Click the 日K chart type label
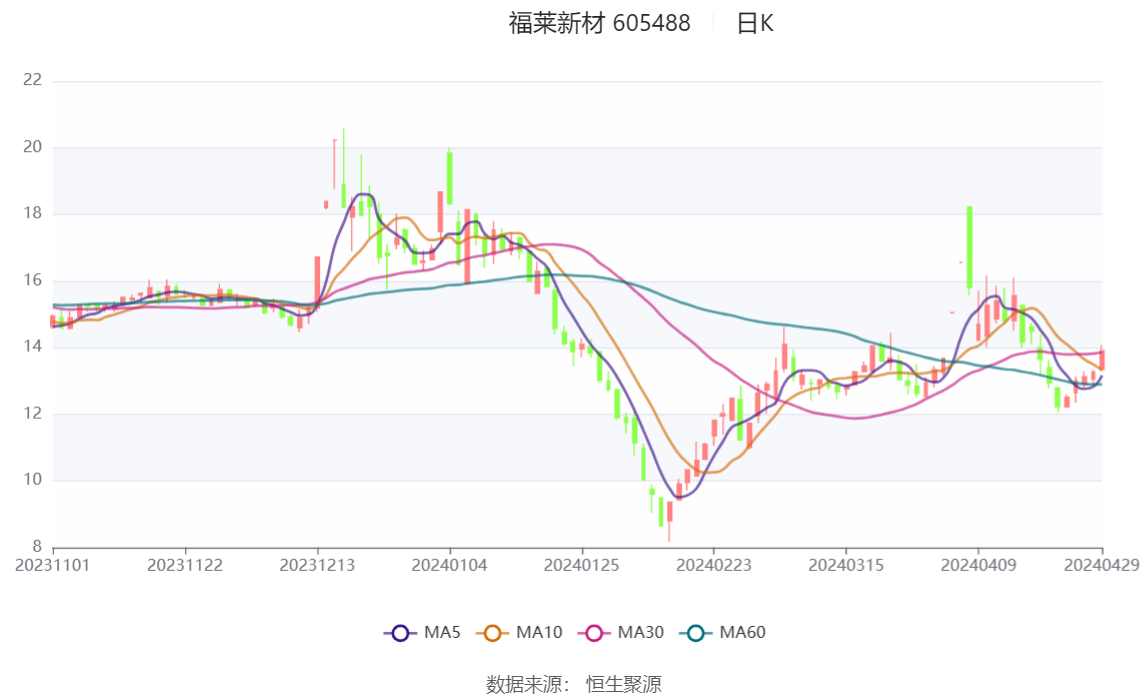This screenshot has height=699, width=1148. pyautogui.click(x=755, y=23)
